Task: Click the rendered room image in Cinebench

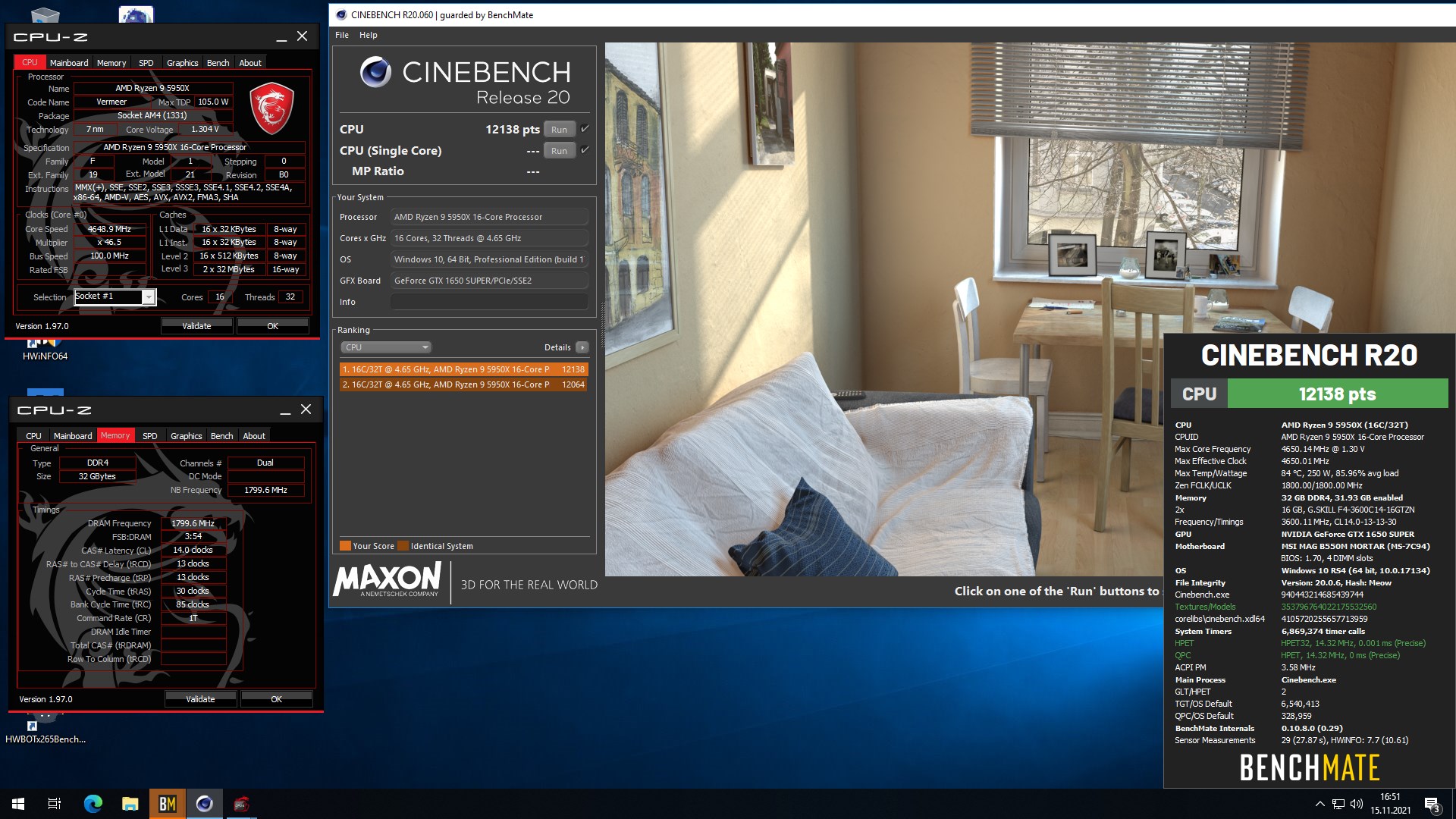Action: click(883, 309)
